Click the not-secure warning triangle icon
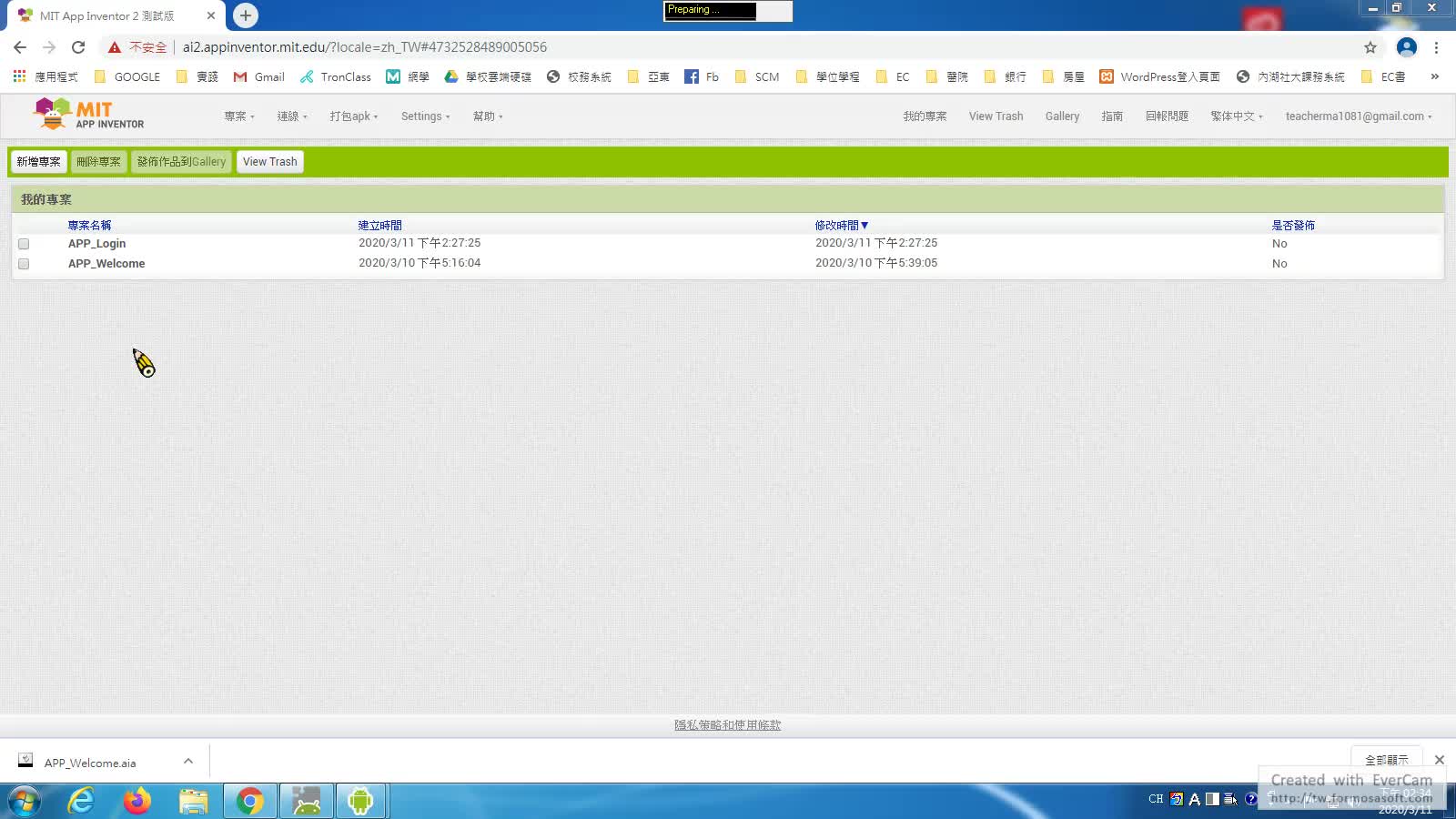1456x819 pixels. 114,47
